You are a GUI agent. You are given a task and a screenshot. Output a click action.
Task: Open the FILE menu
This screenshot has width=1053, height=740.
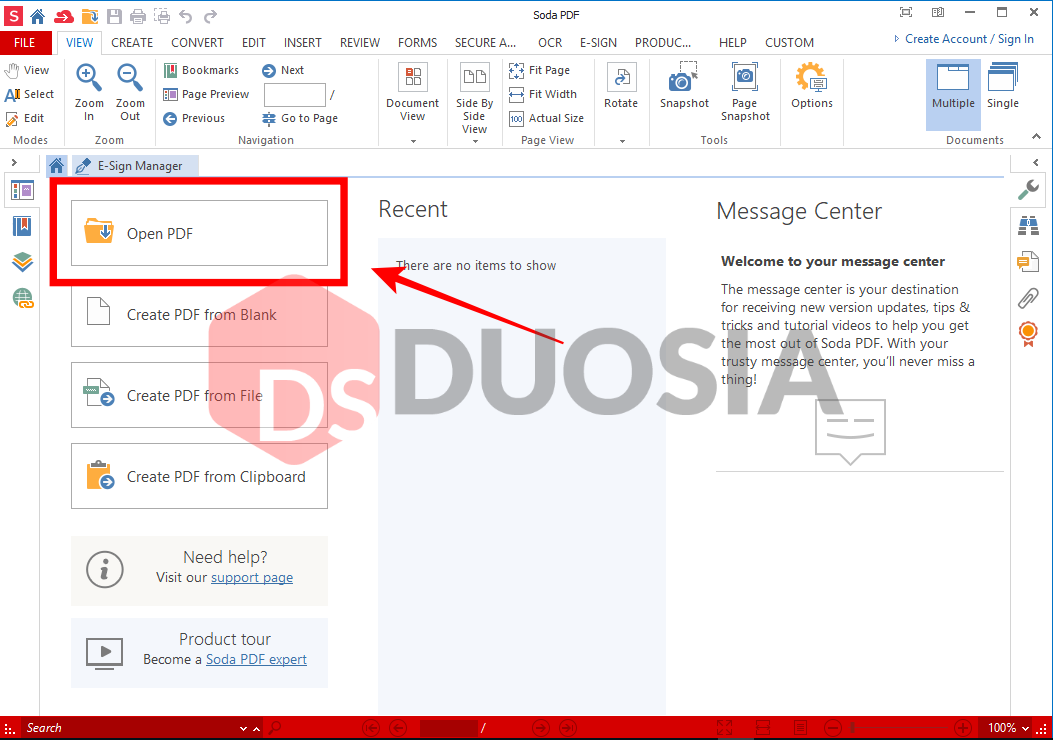click(x=25, y=42)
